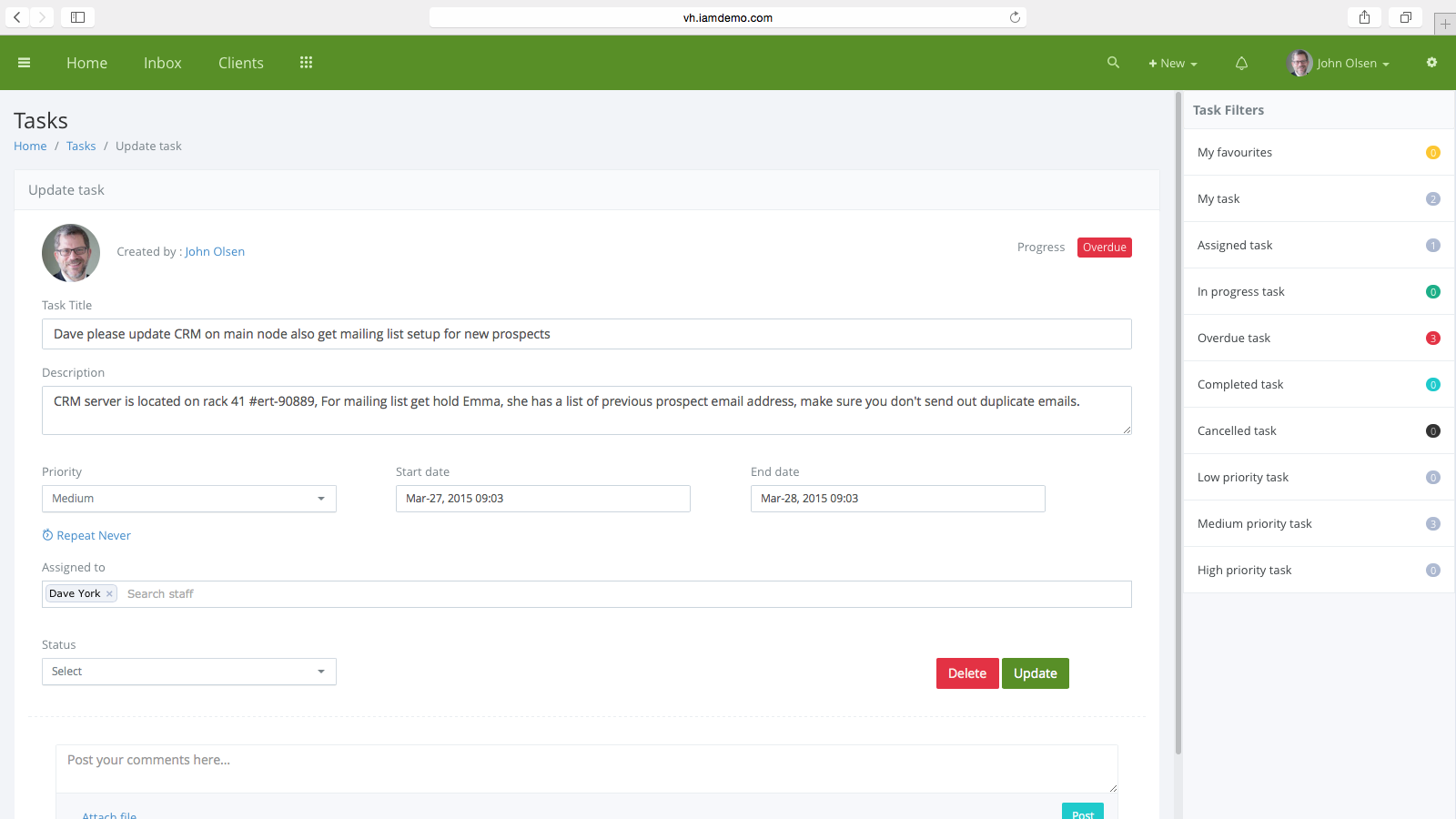
Task: Open the Clients menu item
Action: tap(240, 63)
